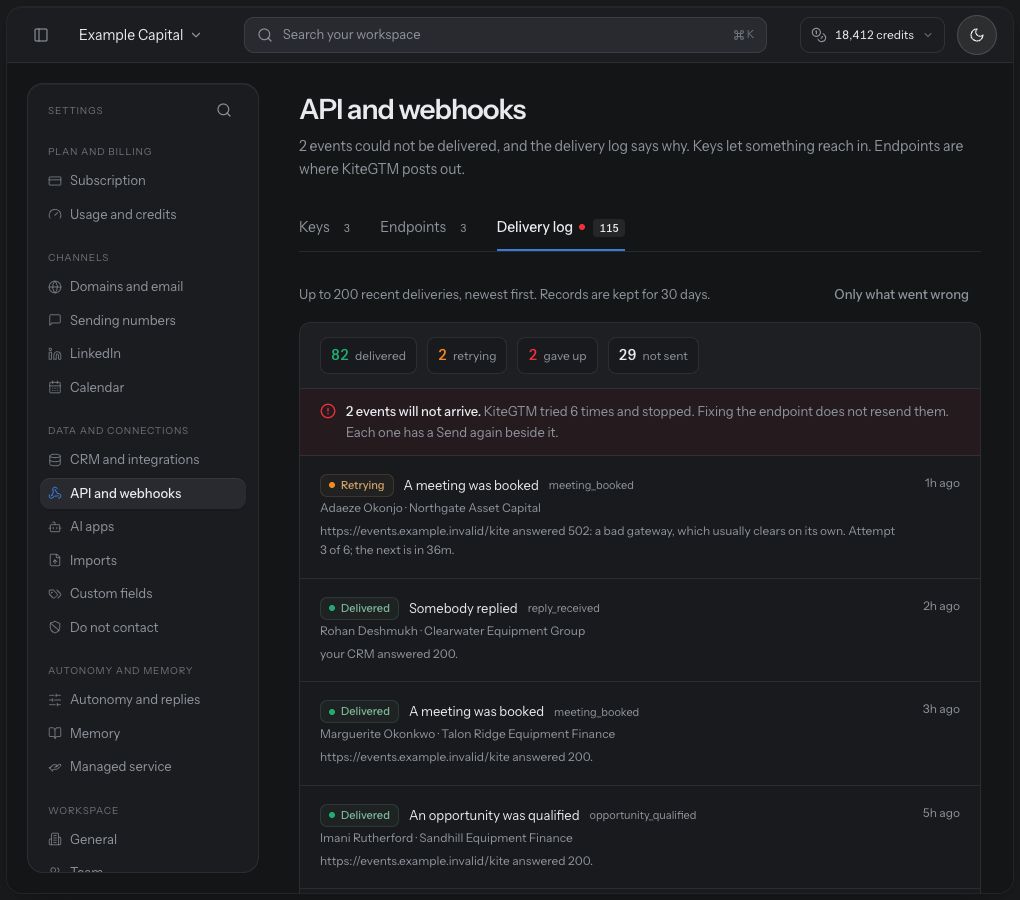Click the Usage and credits gauge icon
Image resolution: width=1020 pixels, height=900 pixels.
coord(55,215)
